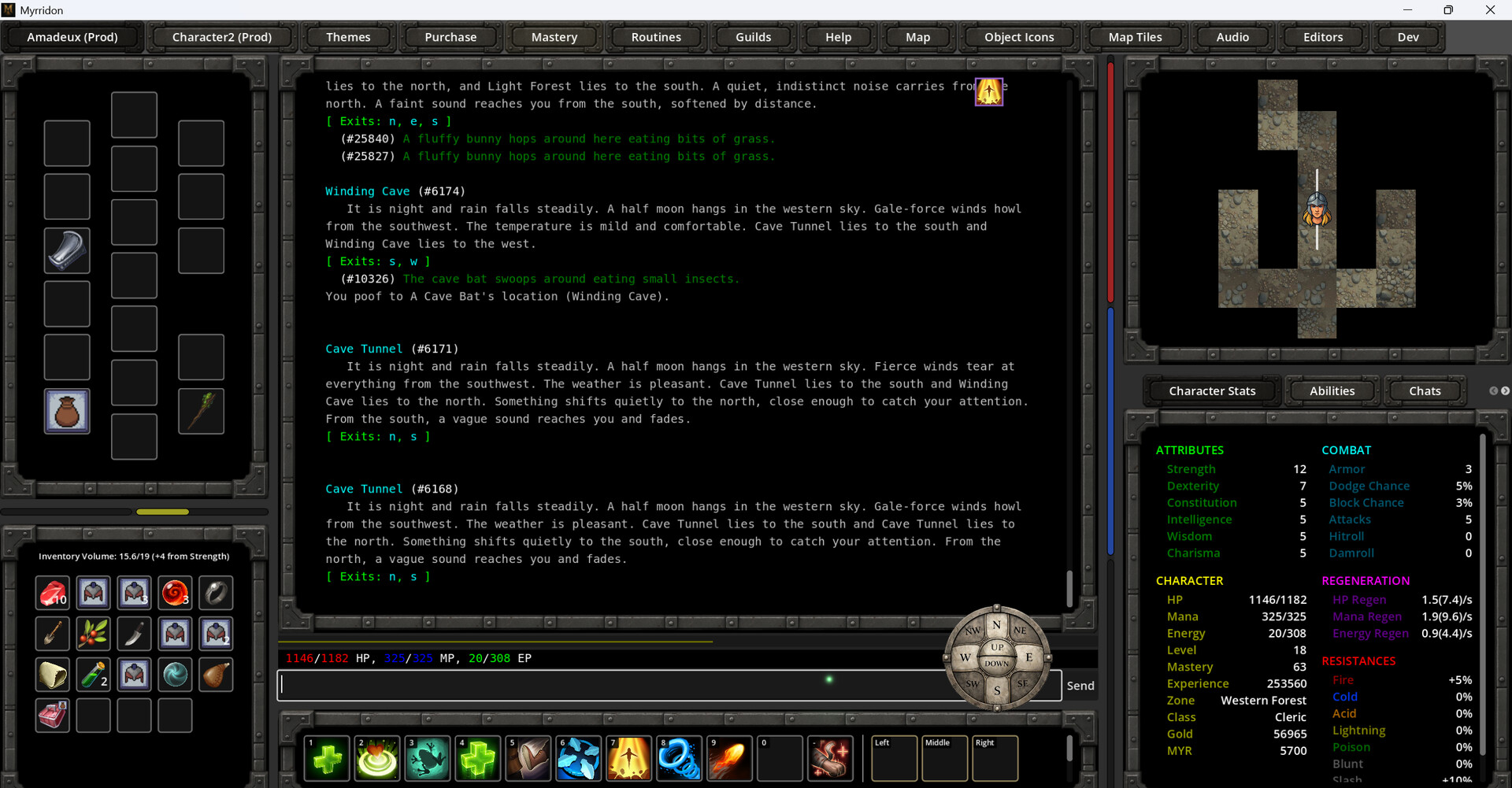This screenshot has width=1512, height=788.
Task: Open the Mastery menu
Action: (554, 37)
